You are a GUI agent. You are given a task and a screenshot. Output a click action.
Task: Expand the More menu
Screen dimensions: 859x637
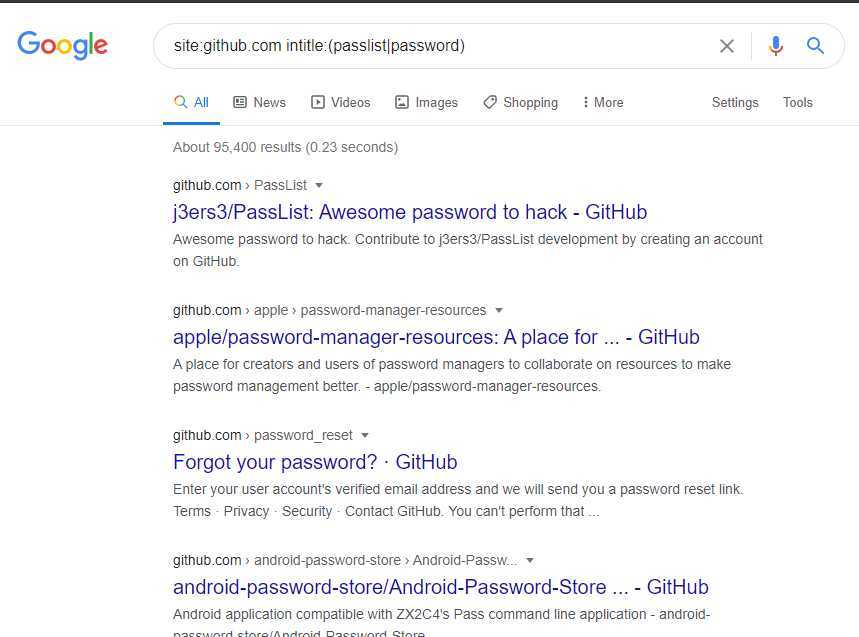[603, 102]
